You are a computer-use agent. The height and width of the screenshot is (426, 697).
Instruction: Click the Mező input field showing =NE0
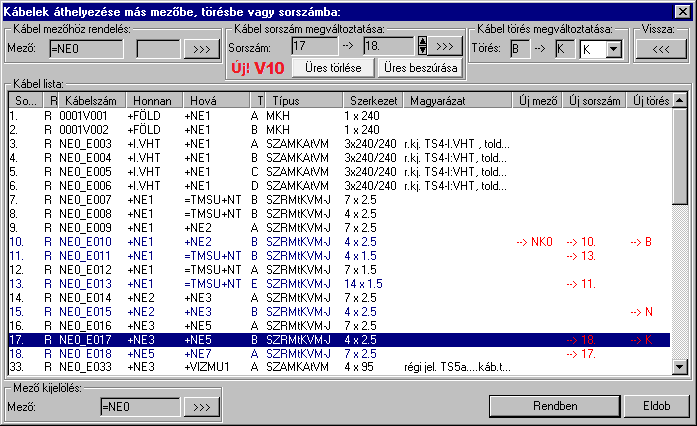87,47
